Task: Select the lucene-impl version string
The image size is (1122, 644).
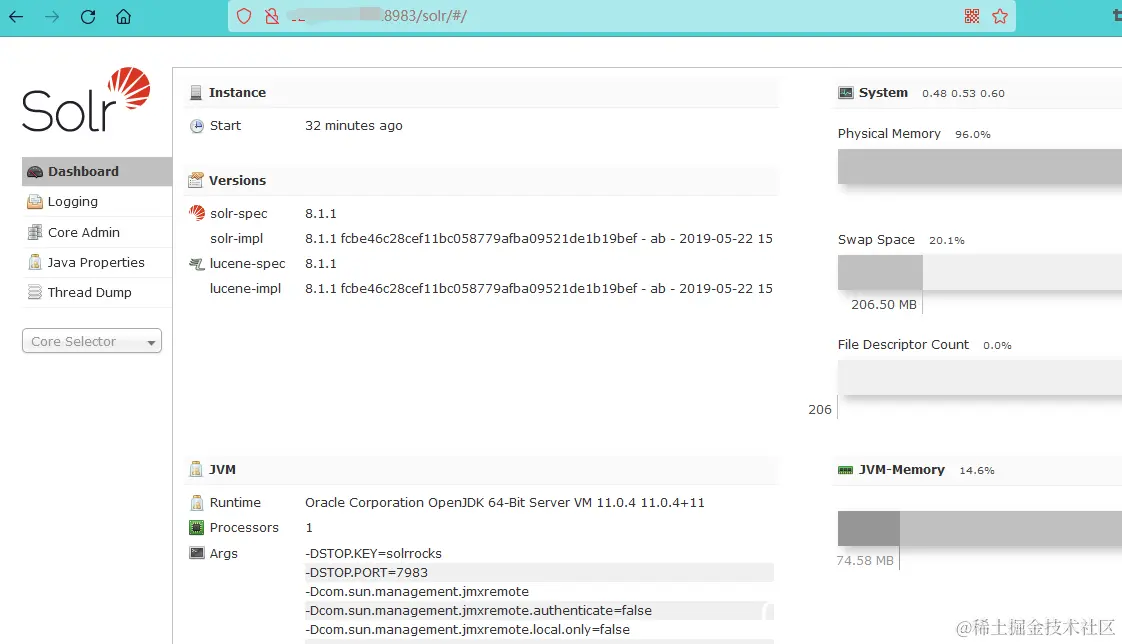Action: (x=539, y=288)
